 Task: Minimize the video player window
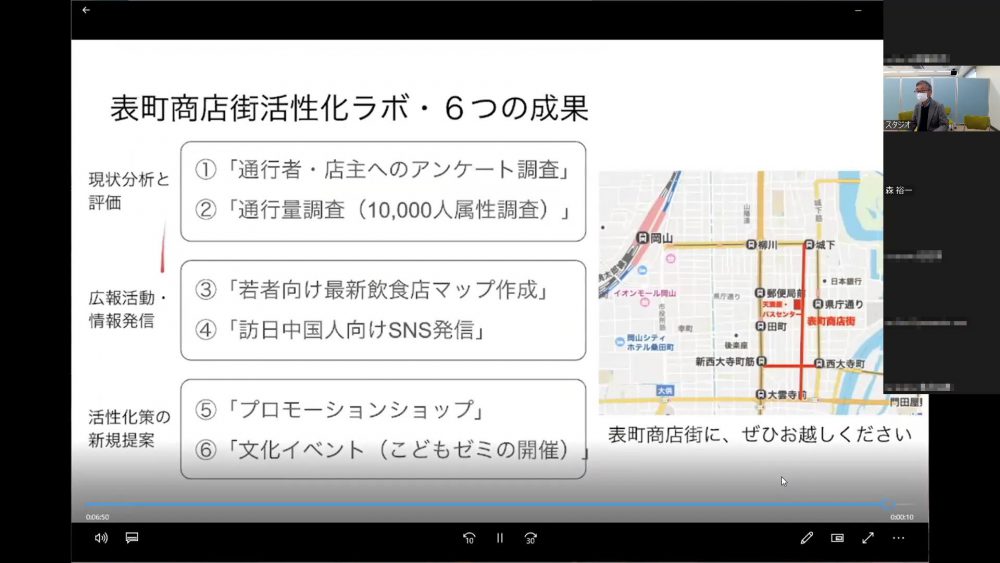pos(858,10)
